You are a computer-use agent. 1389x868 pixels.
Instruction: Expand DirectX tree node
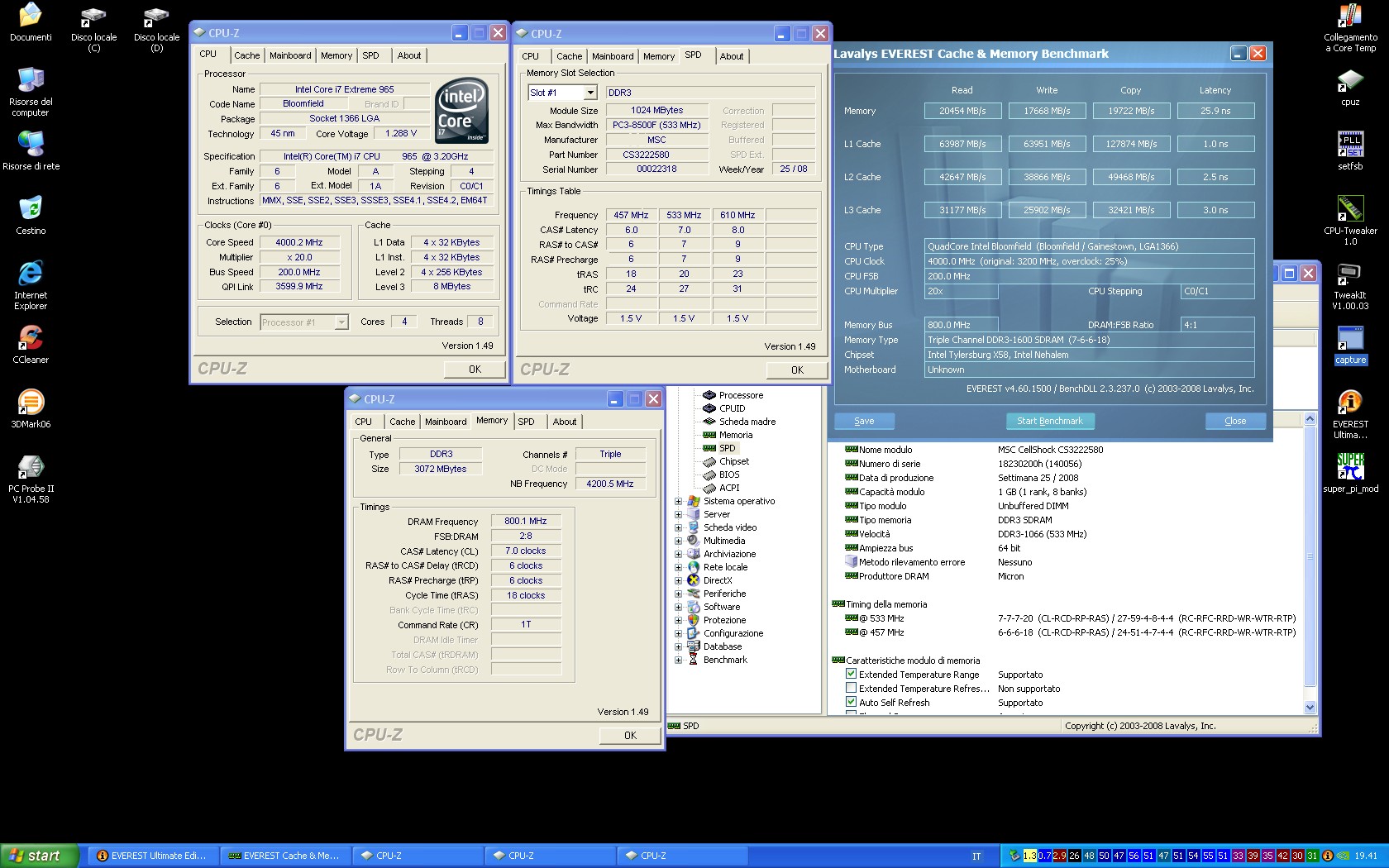pyautogui.click(x=678, y=580)
